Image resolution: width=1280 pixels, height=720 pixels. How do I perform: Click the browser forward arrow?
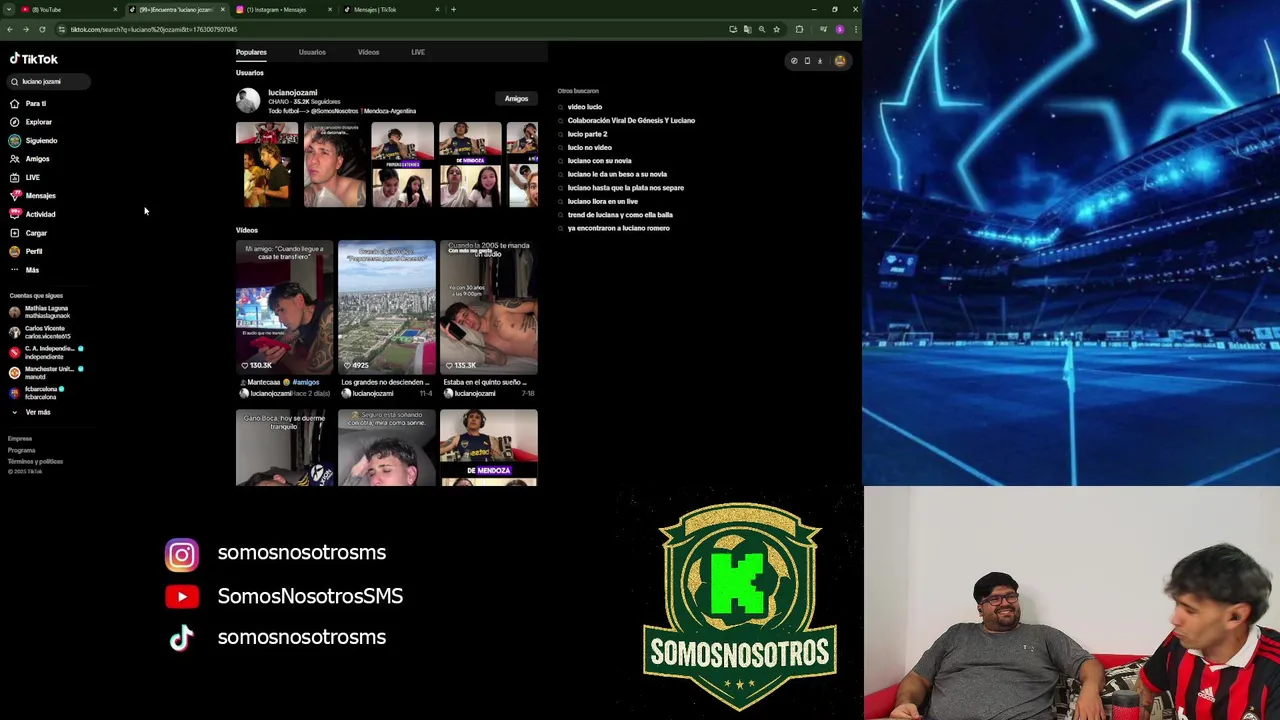tap(26, 29)
